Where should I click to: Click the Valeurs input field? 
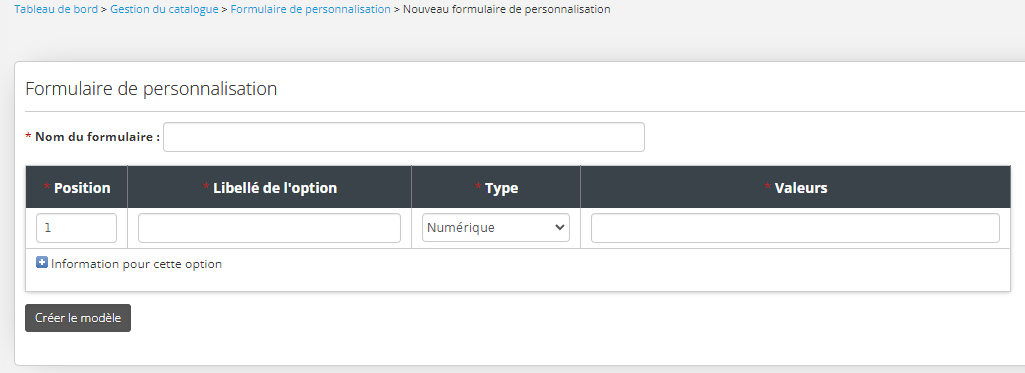tap(795, 228)
